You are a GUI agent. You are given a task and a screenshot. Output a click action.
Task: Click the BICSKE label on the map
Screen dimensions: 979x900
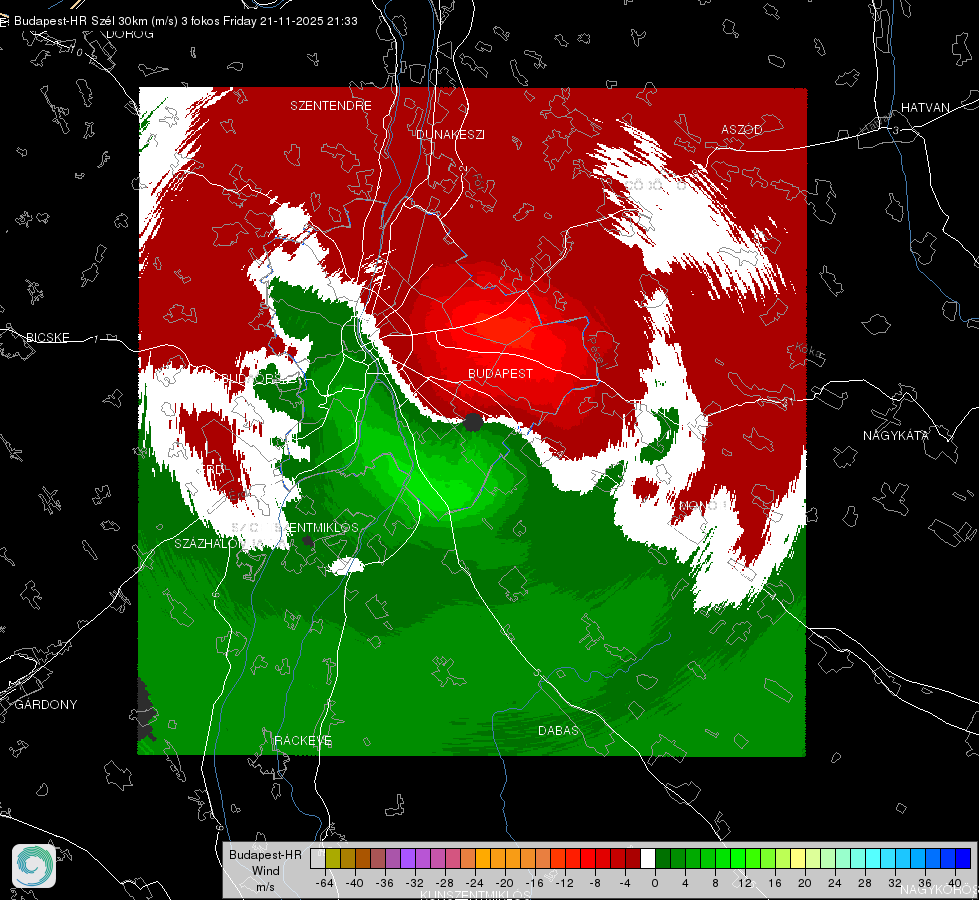click(x=47, y=337)
